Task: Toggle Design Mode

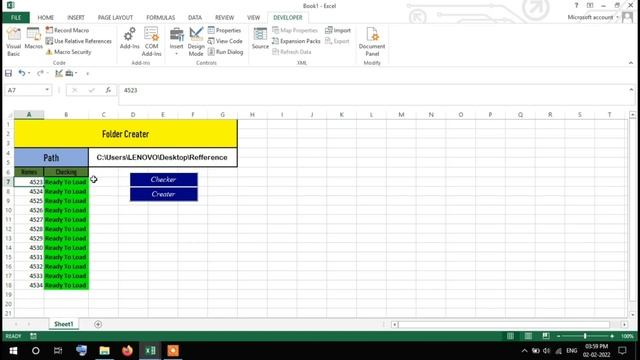Action: [196, 42]
